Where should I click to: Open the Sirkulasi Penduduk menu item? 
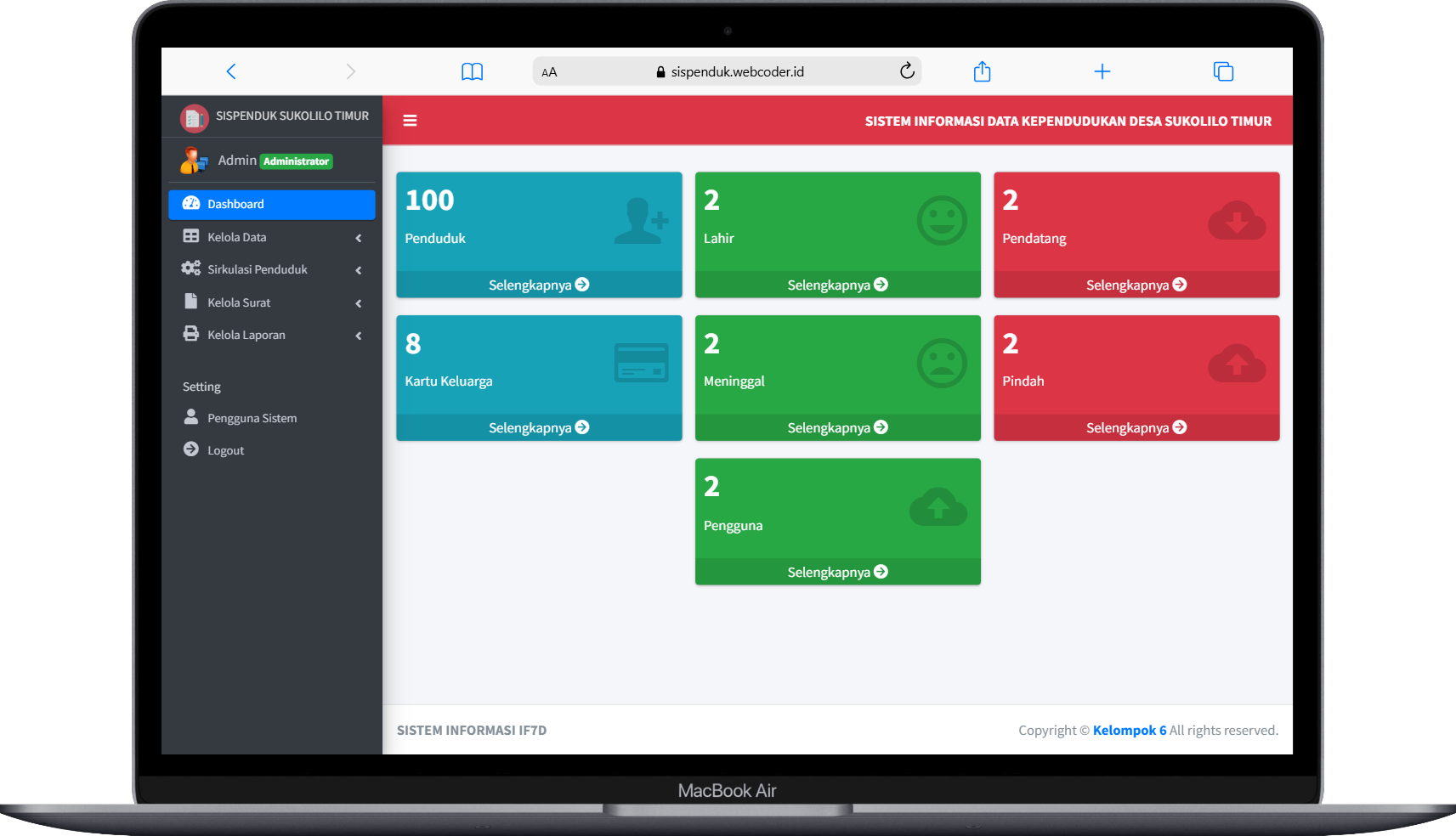[x=272, y=269]
